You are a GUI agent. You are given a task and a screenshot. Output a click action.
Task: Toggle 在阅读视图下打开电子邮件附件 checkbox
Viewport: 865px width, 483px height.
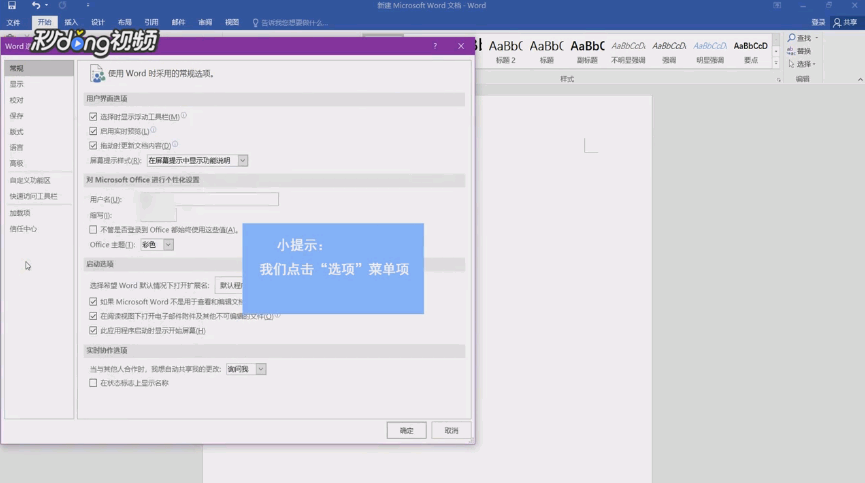93,316
